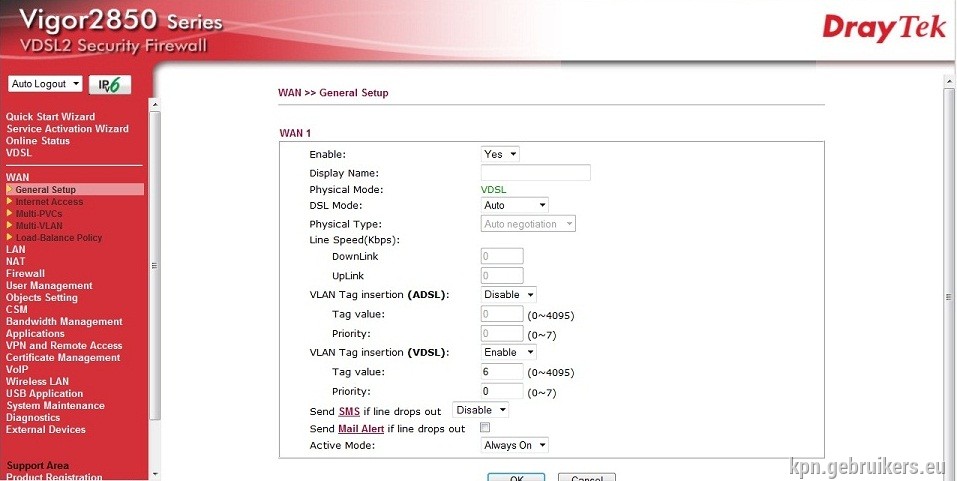Click the Display Name input field
Image resolution: width=957 pixels, height=481 pixels.
(x=535, y=173)
